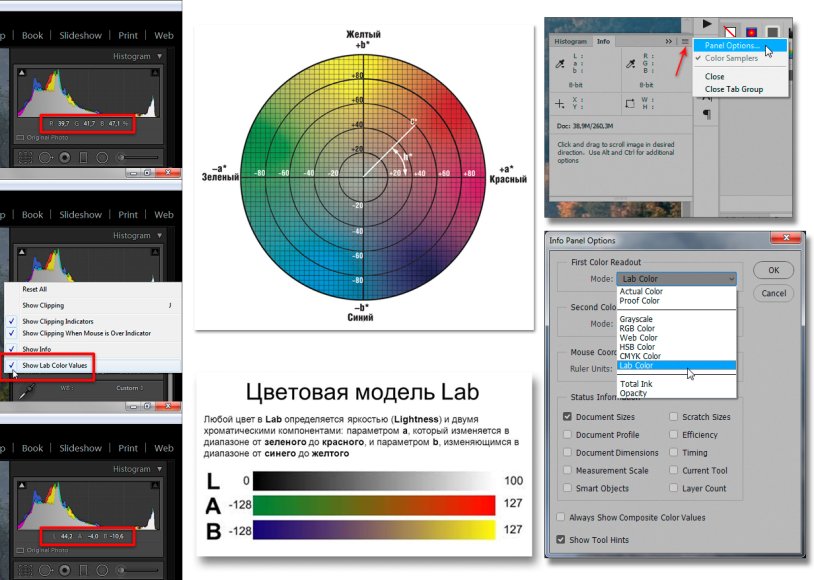Uncheck the Show Tool Hints checkbox
The height and width of the screenshot is (580, 814).
(560, 540)
